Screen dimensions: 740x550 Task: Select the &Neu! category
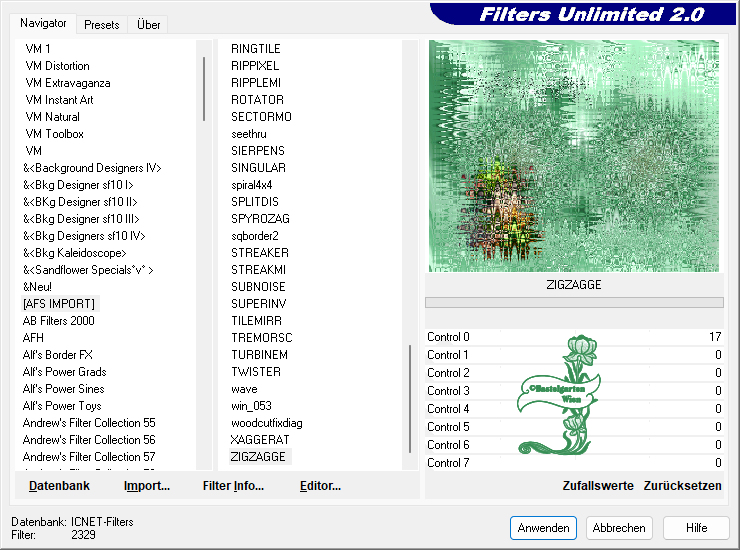click(x=37, y=287)
